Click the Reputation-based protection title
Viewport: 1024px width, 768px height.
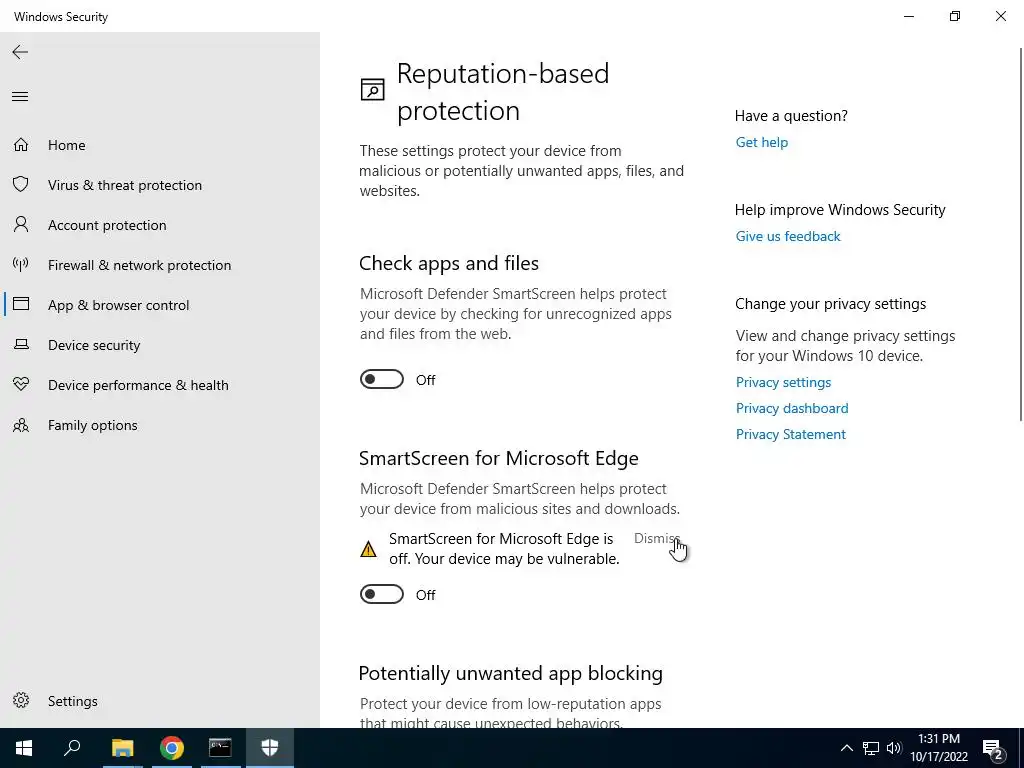[x=502, y=92]
